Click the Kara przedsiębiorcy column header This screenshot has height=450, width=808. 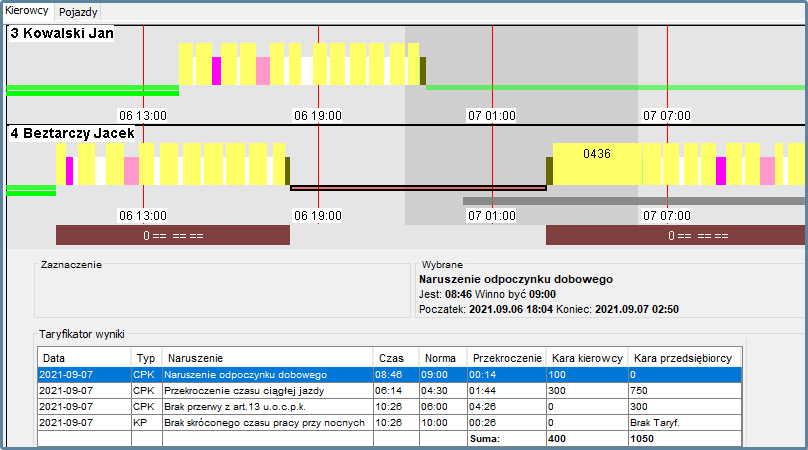click(x=685, y=358)
